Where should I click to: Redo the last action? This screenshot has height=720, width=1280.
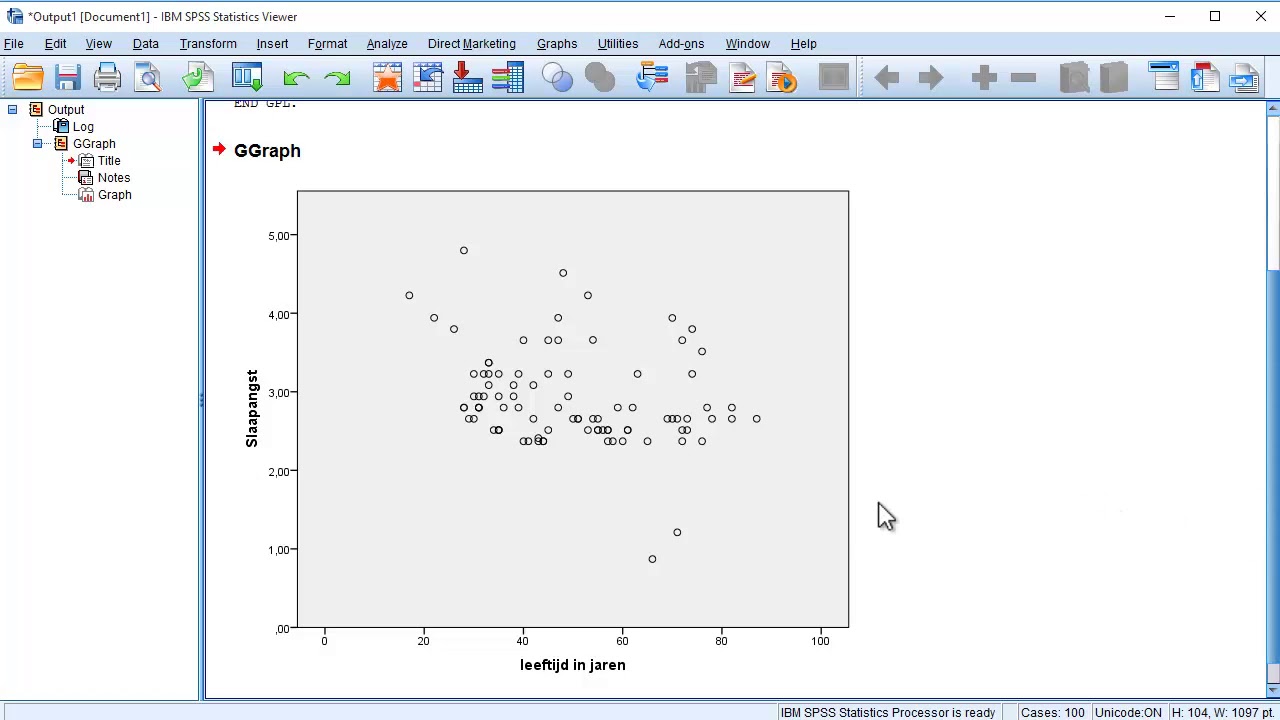tap(338, 78)
